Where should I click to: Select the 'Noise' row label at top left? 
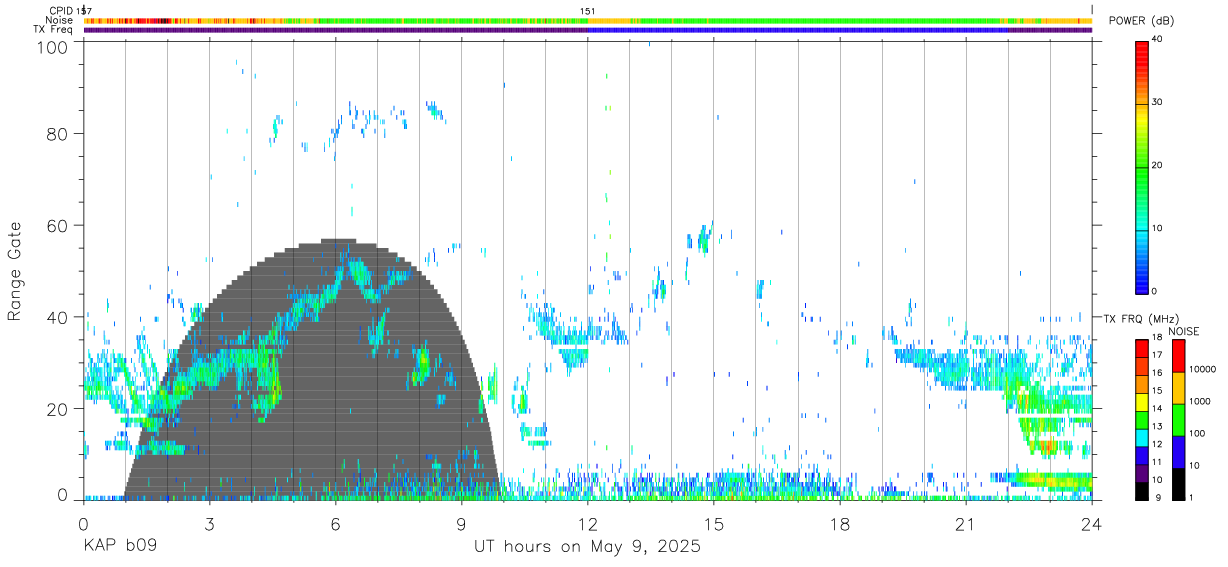(59, 20)
